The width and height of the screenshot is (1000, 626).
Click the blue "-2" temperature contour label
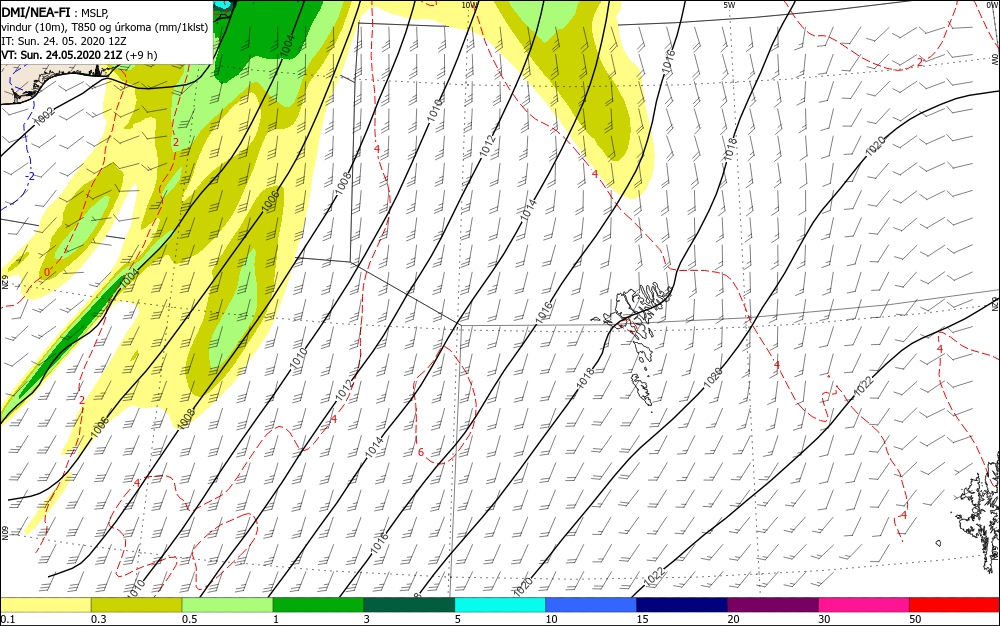(29, 176)
